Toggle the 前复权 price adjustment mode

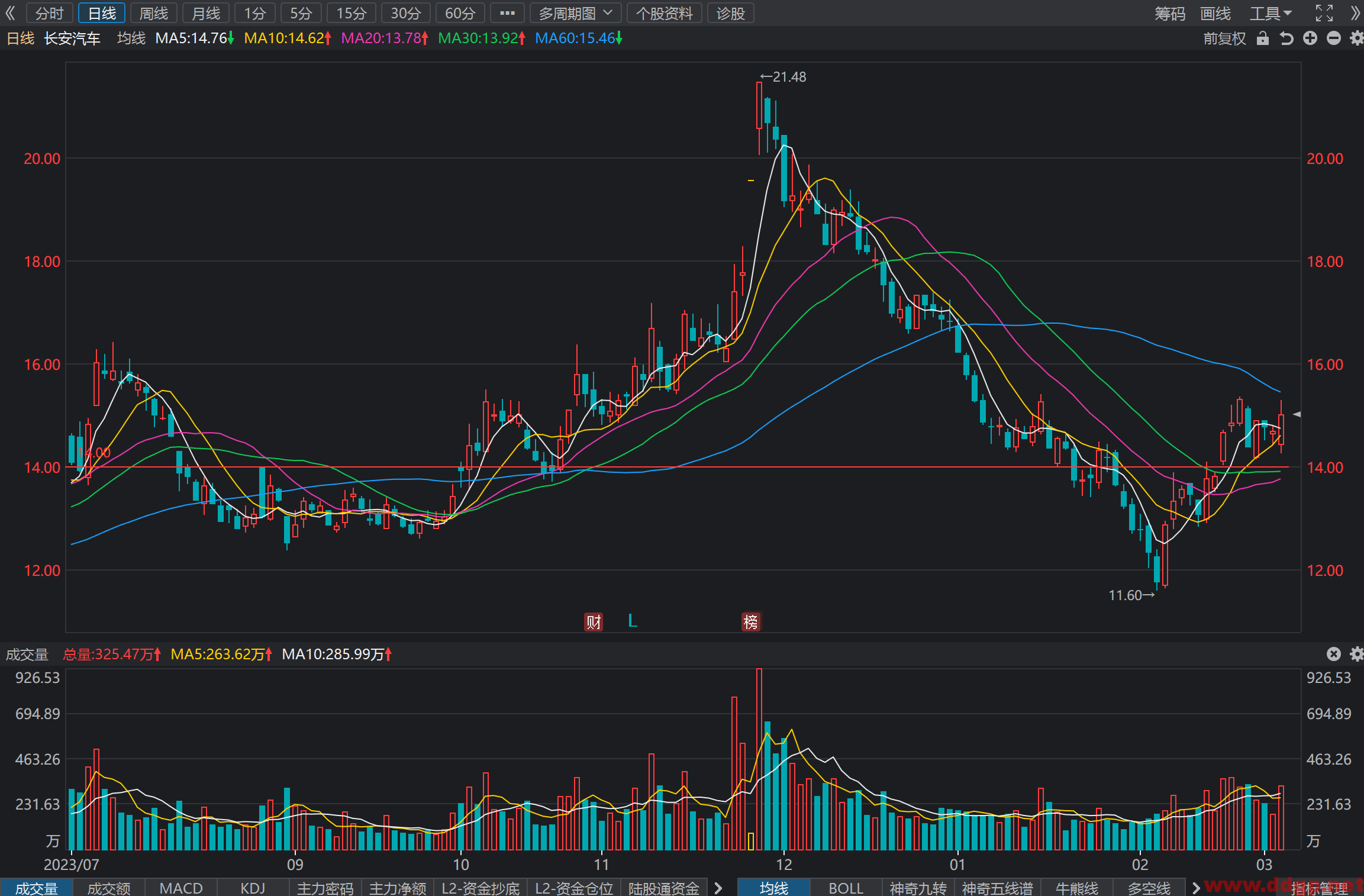(x=1224, y=38)
